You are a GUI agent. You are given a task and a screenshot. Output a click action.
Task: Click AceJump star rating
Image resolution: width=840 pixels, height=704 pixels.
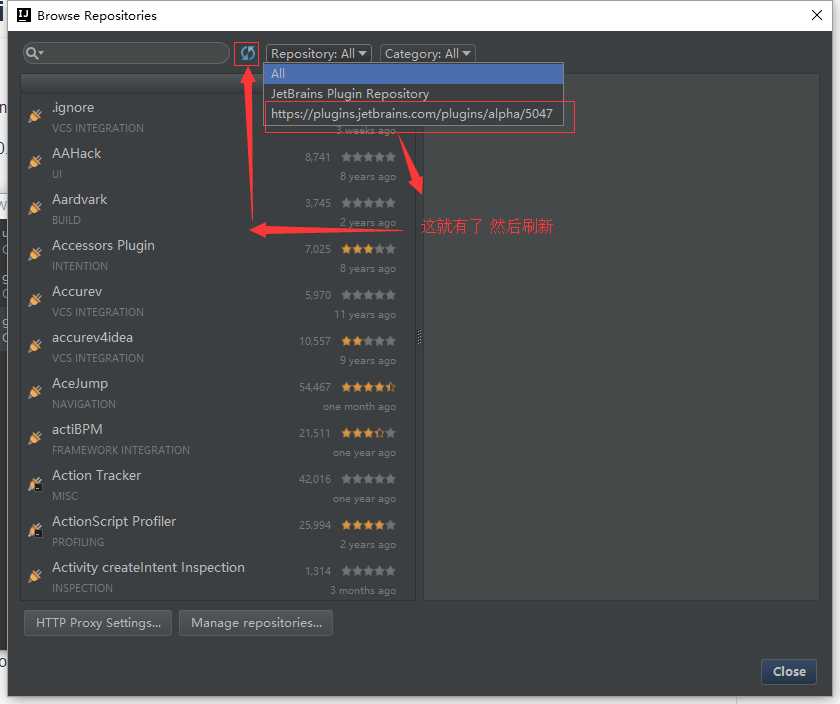click(x=369, y=387)
